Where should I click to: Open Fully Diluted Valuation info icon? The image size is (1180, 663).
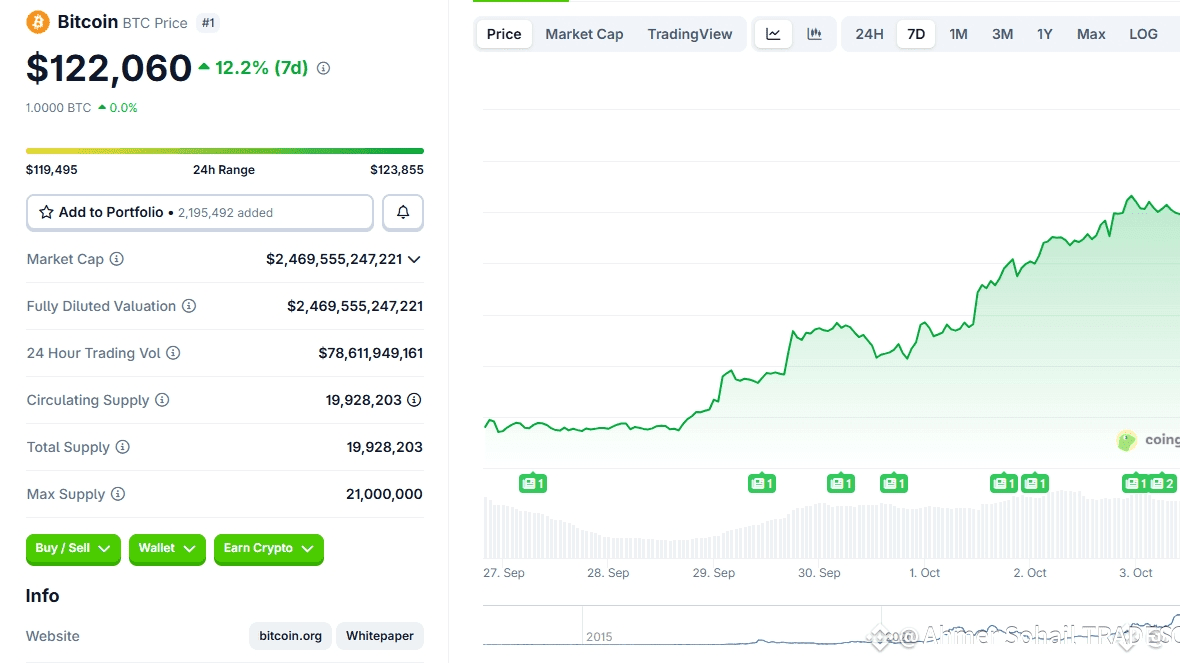point(189,306)
